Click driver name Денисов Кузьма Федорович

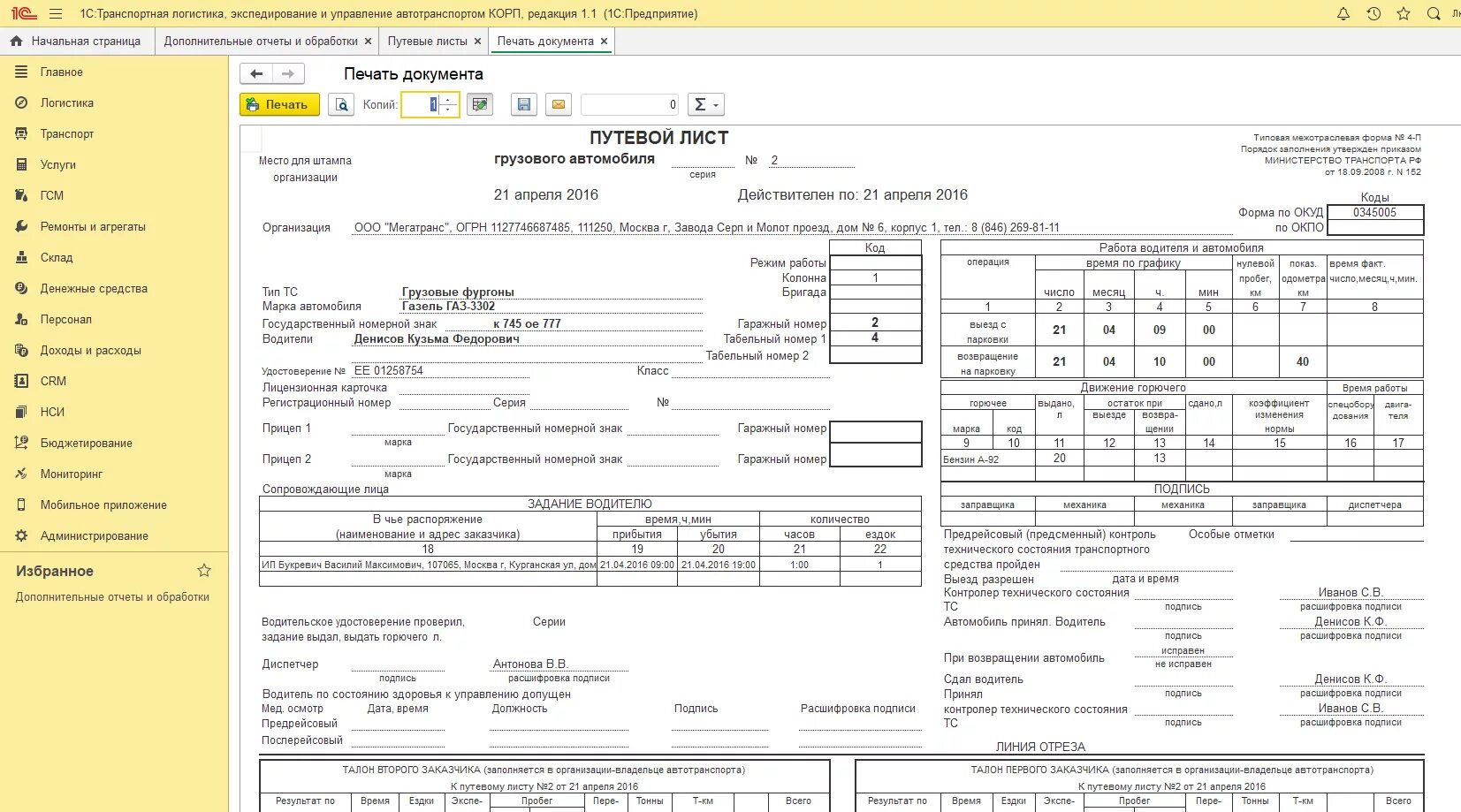pos(437,339)
